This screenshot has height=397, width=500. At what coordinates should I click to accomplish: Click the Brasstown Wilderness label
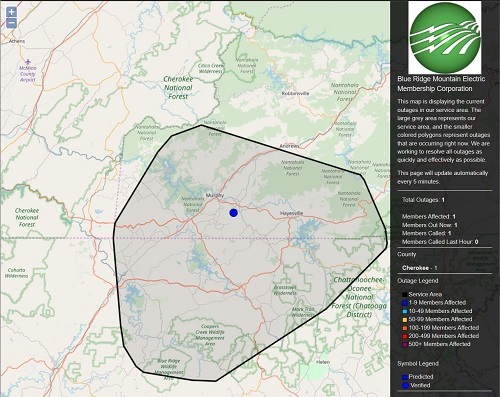[285, 290]
